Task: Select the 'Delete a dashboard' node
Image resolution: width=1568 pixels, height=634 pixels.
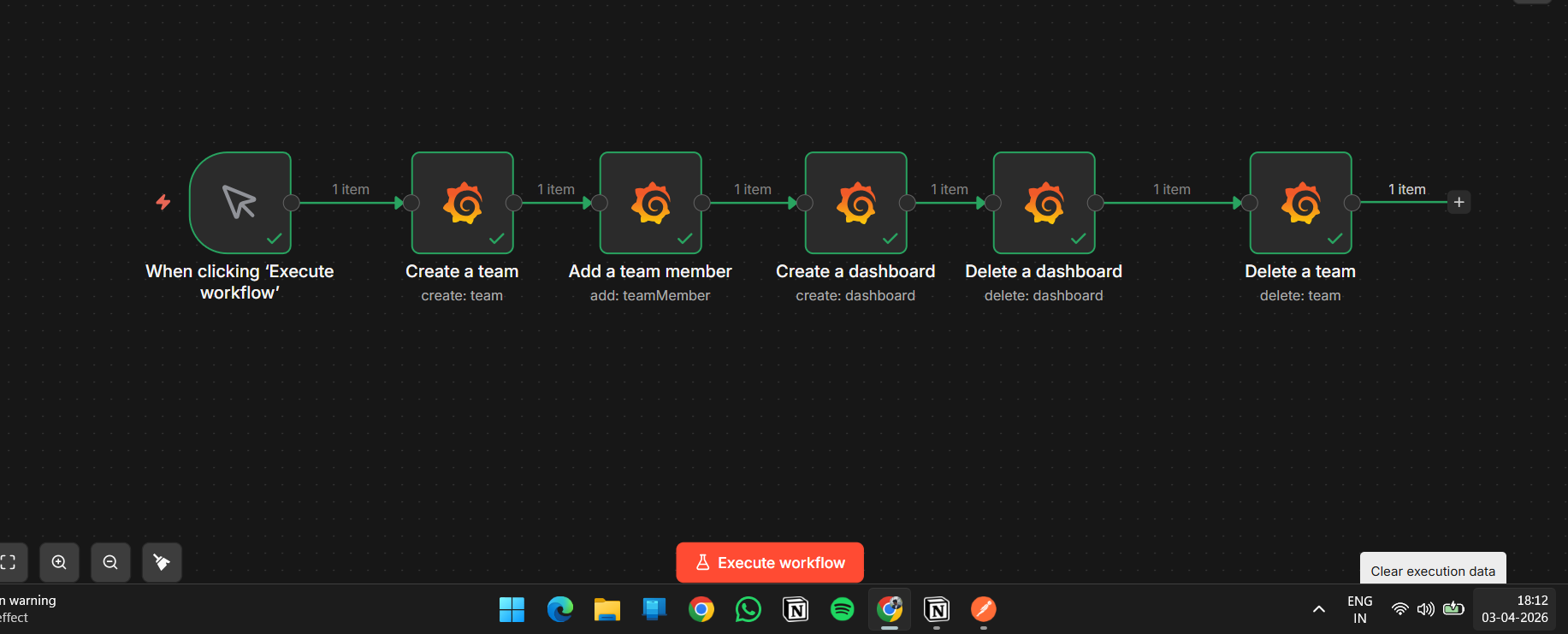Action: pyautogui.click(x=1044, y=203)
